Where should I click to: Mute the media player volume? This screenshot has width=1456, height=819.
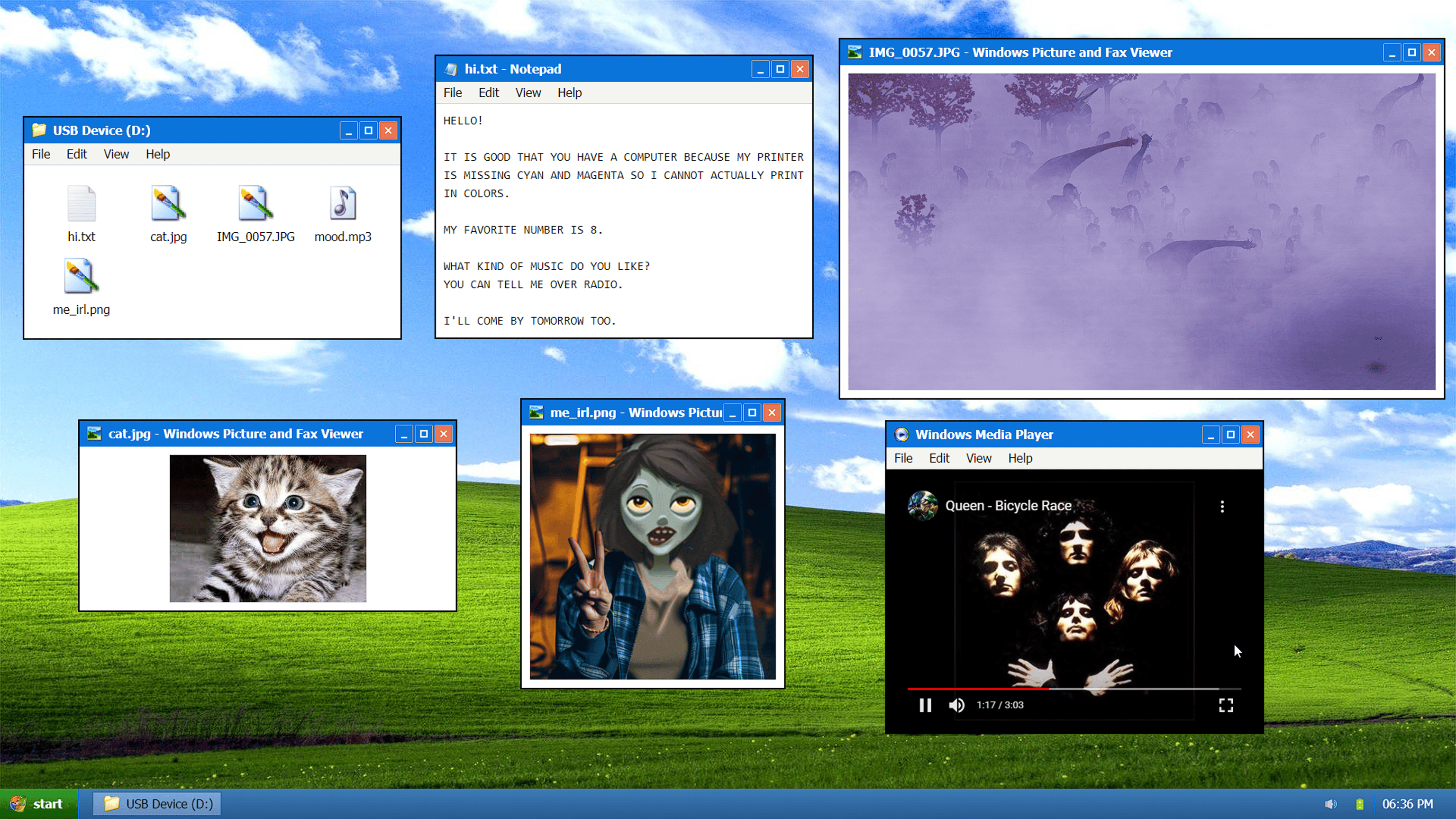[x=956, y=705]
